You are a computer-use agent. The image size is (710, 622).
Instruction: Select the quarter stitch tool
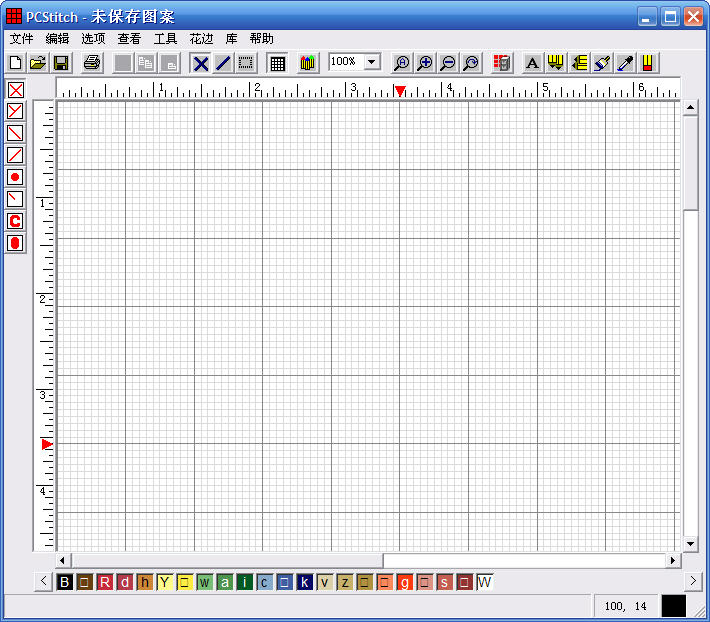click(15, 199)
